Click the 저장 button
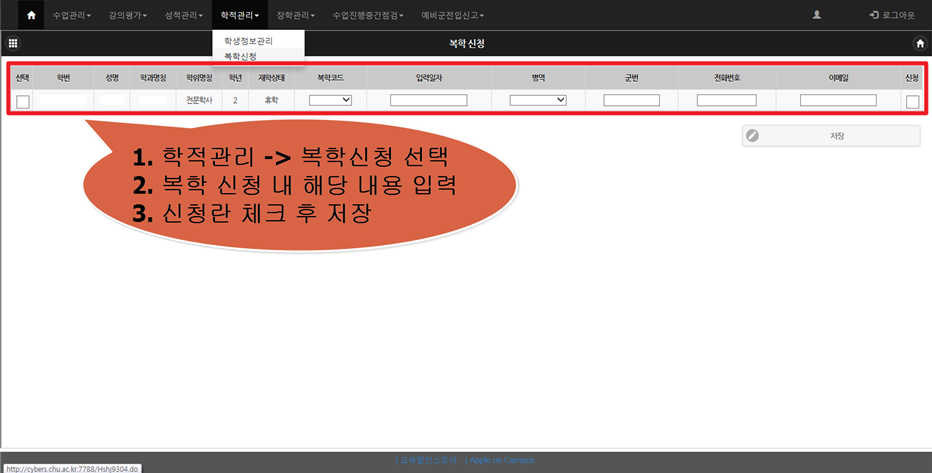Image resolution: width=932 pixels, height=473 pixels. tap(831, 135)
